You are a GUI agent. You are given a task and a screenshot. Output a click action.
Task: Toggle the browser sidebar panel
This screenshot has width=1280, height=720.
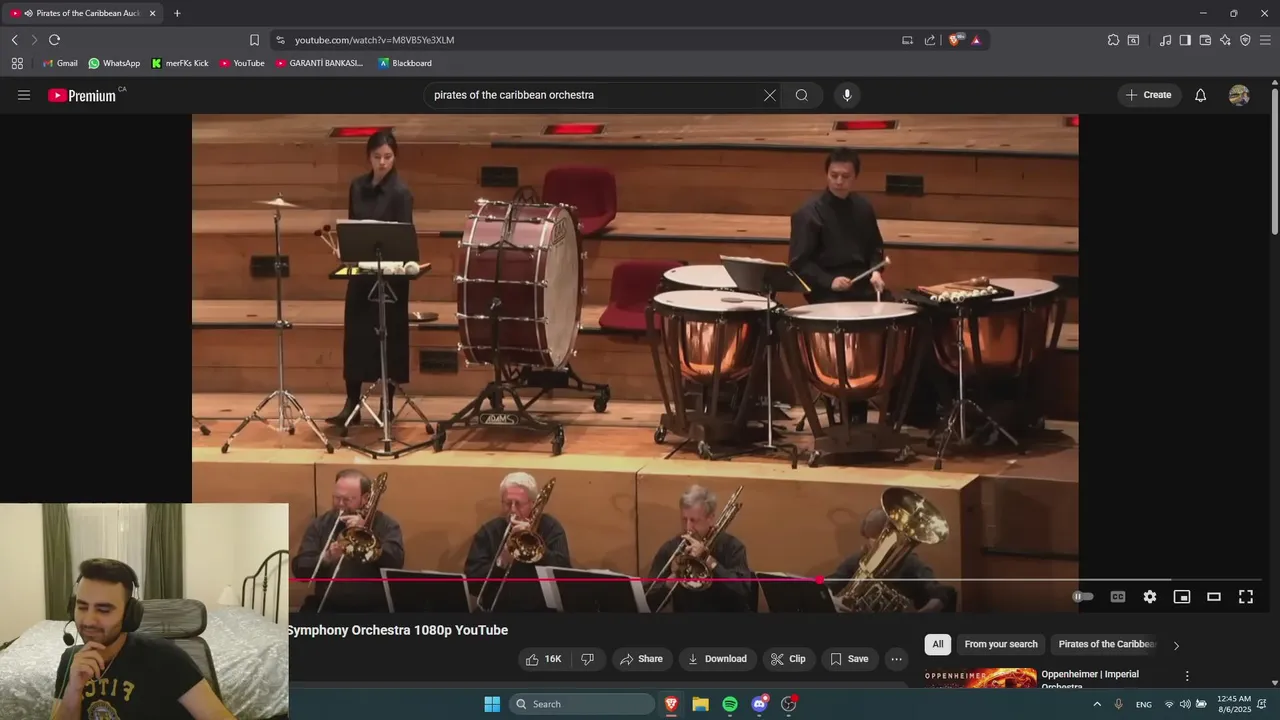tap(1185, 40)
